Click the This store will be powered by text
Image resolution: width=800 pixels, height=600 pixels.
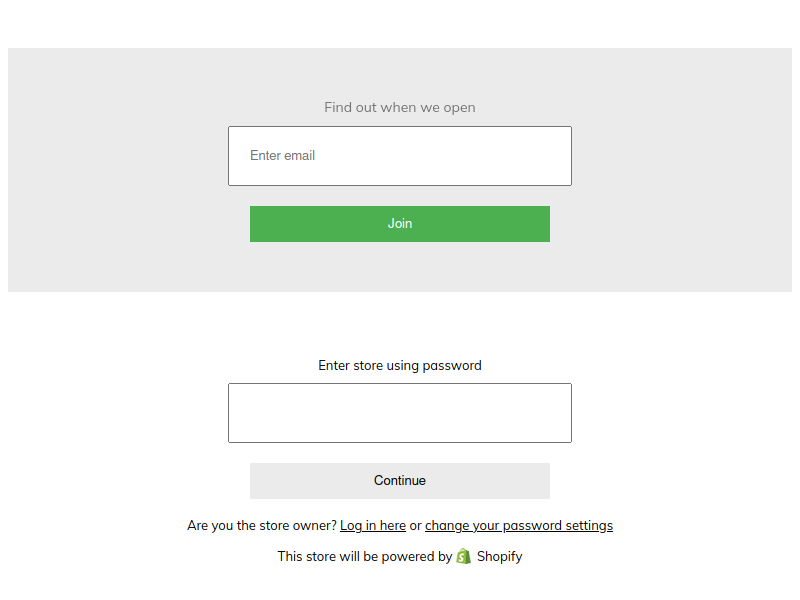(x=364, y=556)
